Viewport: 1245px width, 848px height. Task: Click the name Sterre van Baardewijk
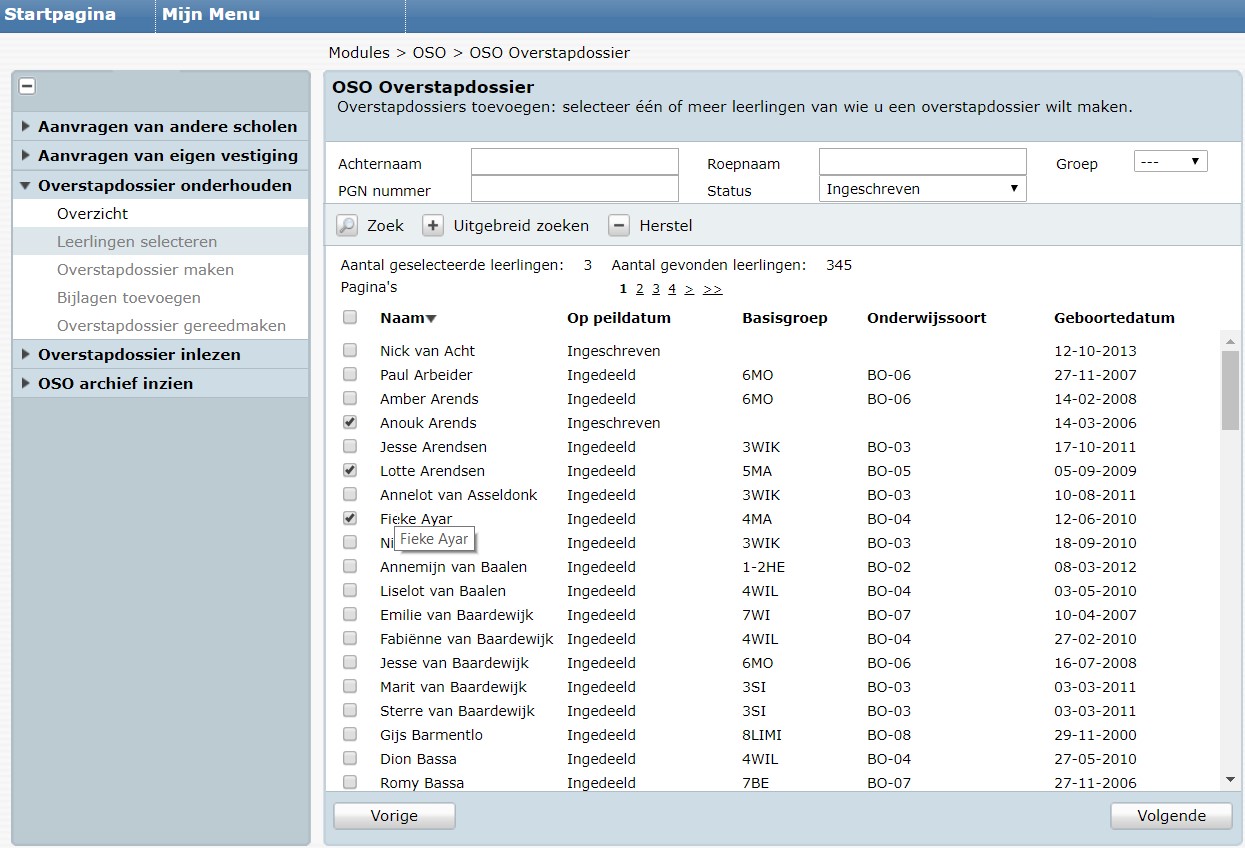coord(457,711)
